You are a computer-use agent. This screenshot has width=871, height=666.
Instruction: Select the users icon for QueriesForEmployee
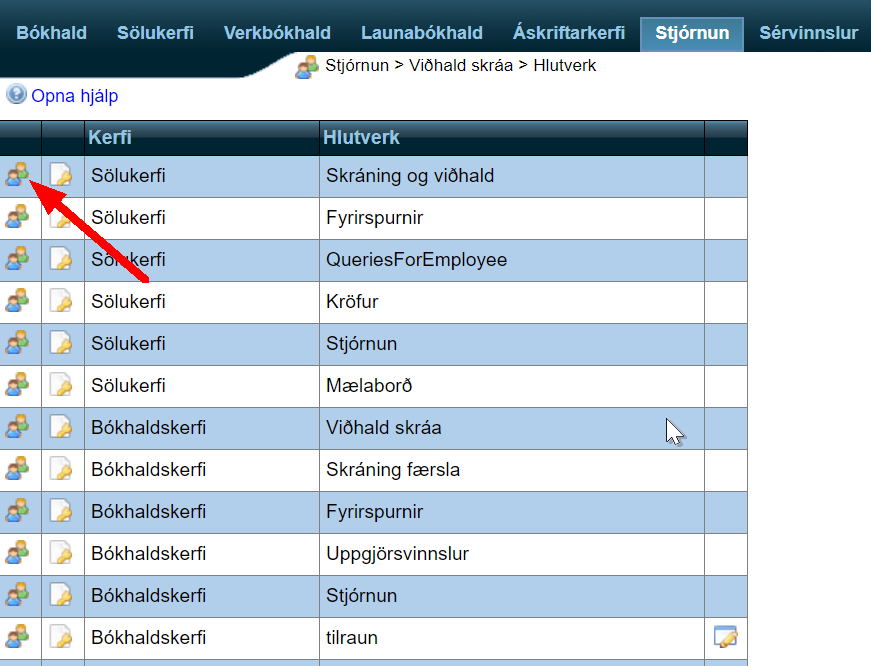pyautogui.click(x=18, y=259)
